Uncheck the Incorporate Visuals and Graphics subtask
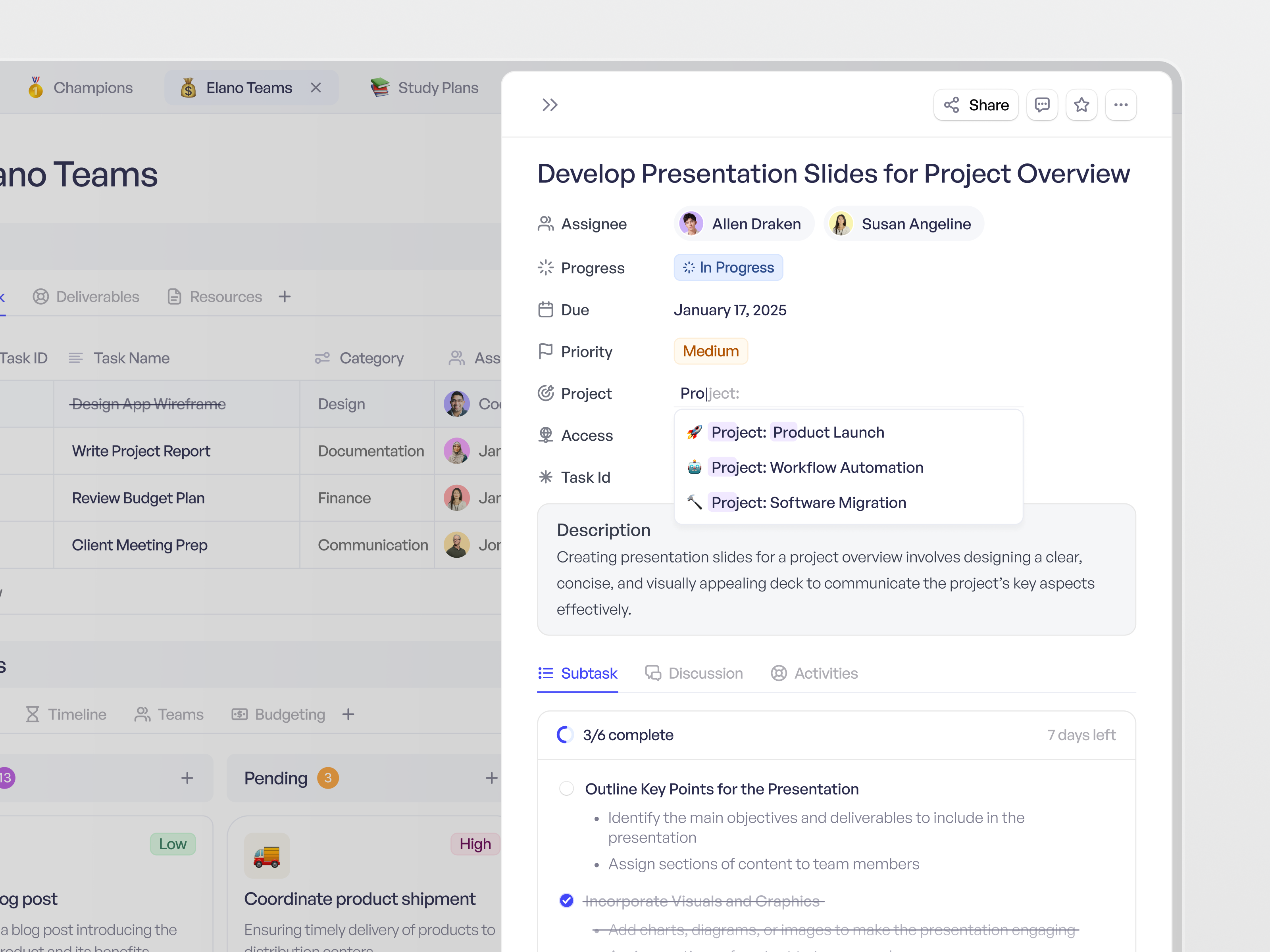 [566, 900]
